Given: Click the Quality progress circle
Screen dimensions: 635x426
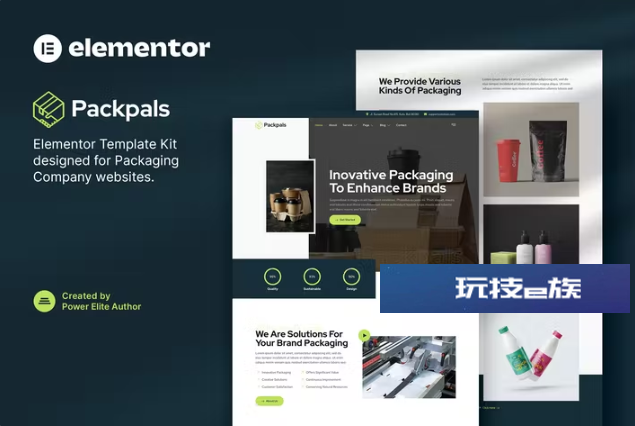Looking at the screenshot, I should (273, 277).
